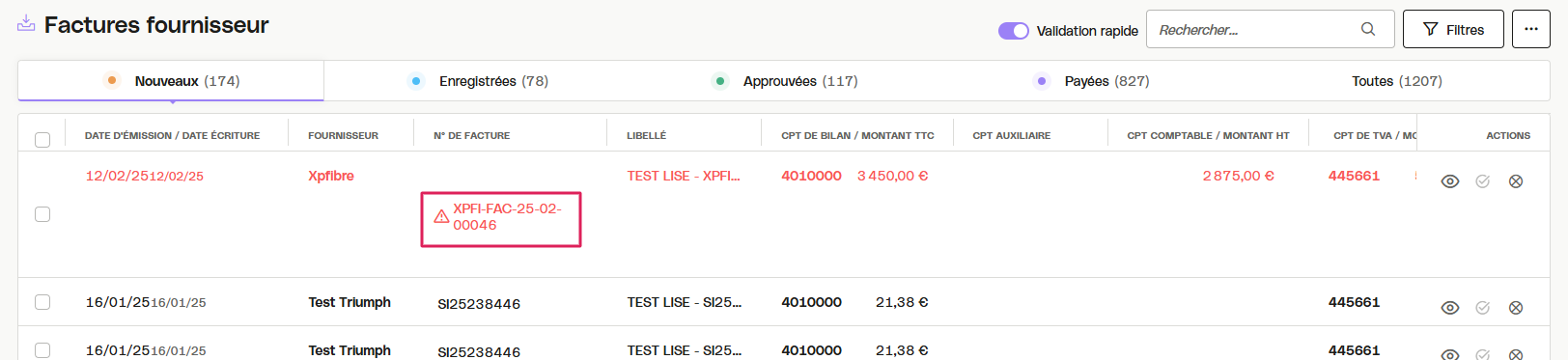Approve the Xpfibre invoice using check icon
Viewport: 1568px width, 360px height.
[x=1483, y=181]
